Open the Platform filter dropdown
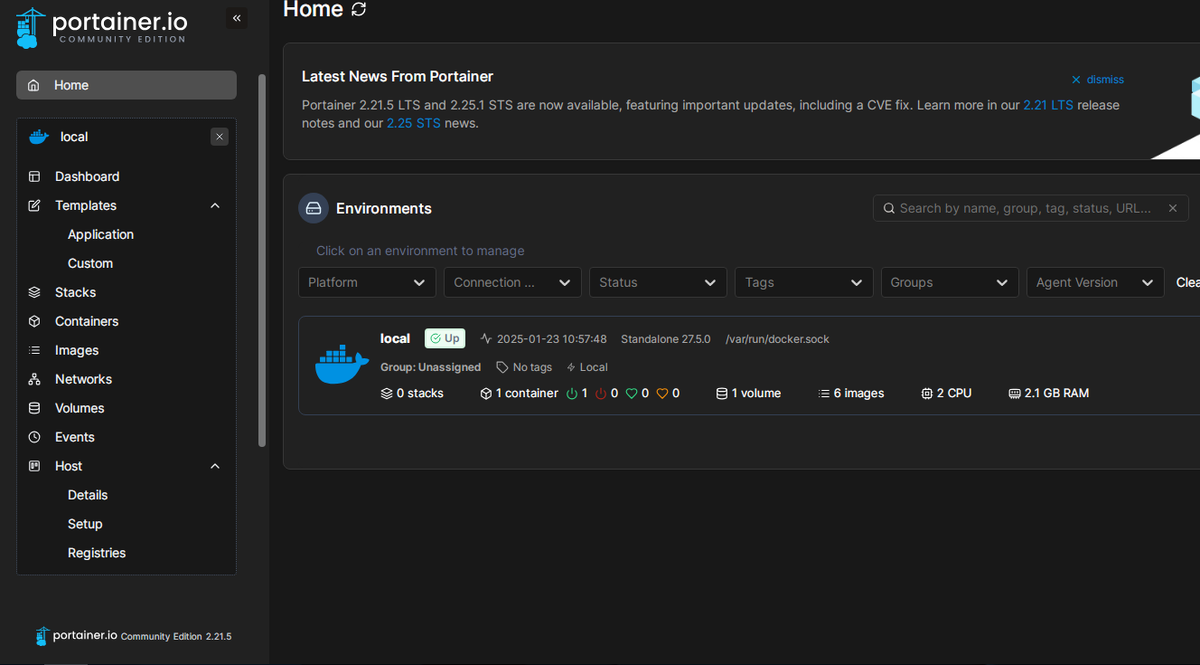 pos(367,282)
